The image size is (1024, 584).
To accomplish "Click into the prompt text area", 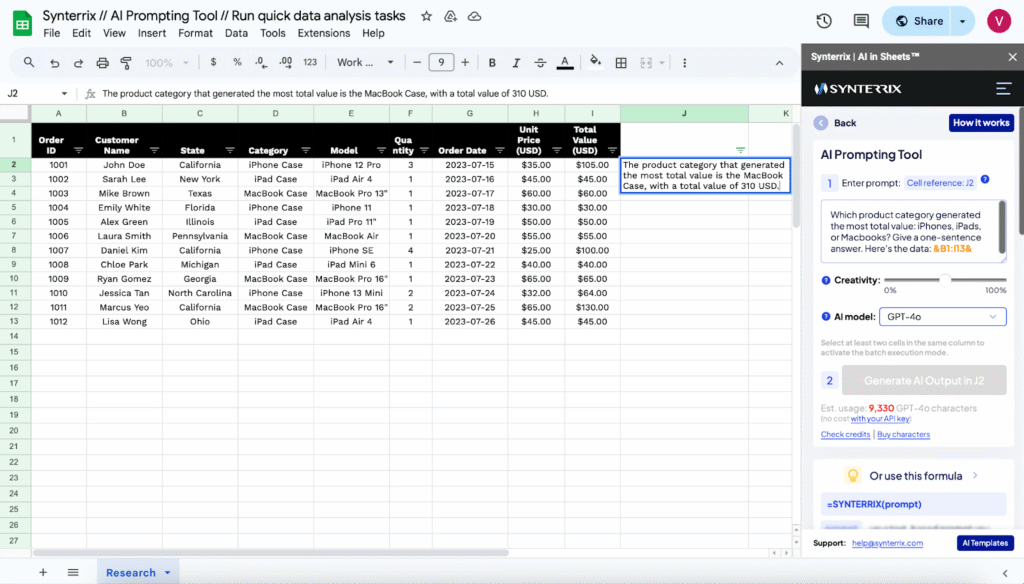I will 913,232.
